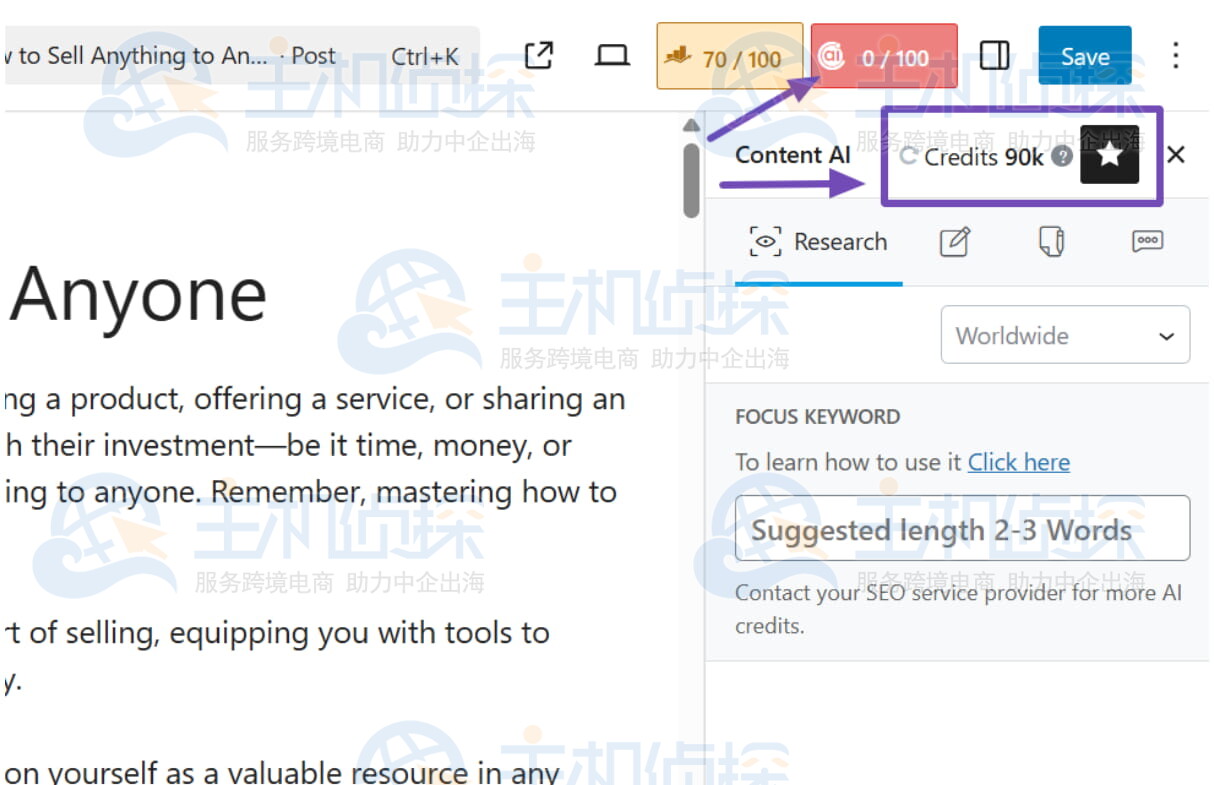
Task: Toggle the settings sidebar panel icon
Action: (994, 55)
